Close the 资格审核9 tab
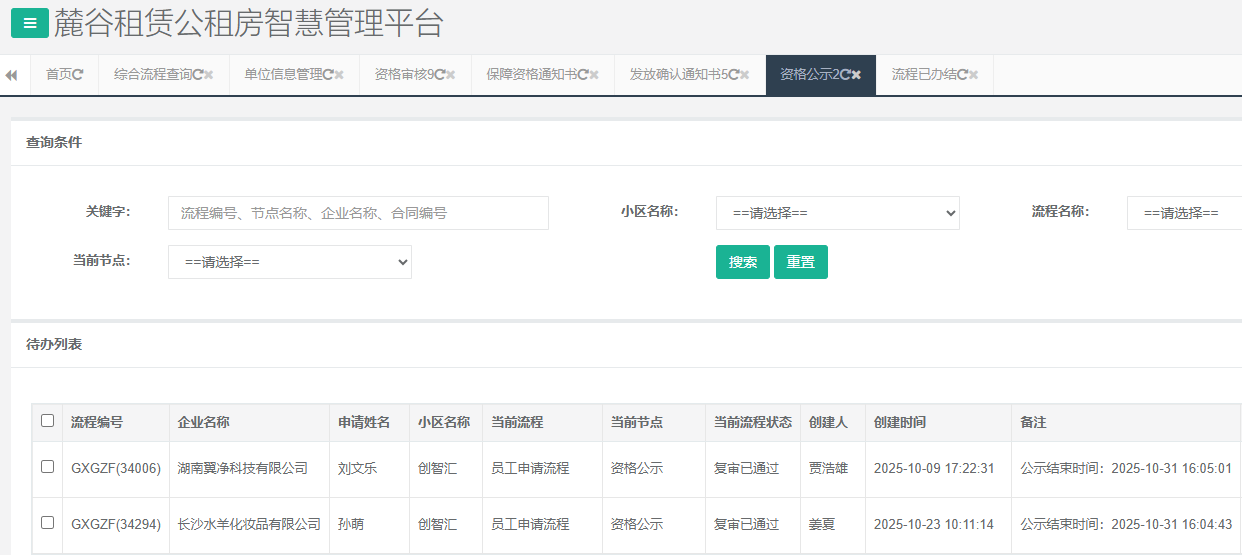Viewport: 1242px width, 555px height. pos(451,75)
